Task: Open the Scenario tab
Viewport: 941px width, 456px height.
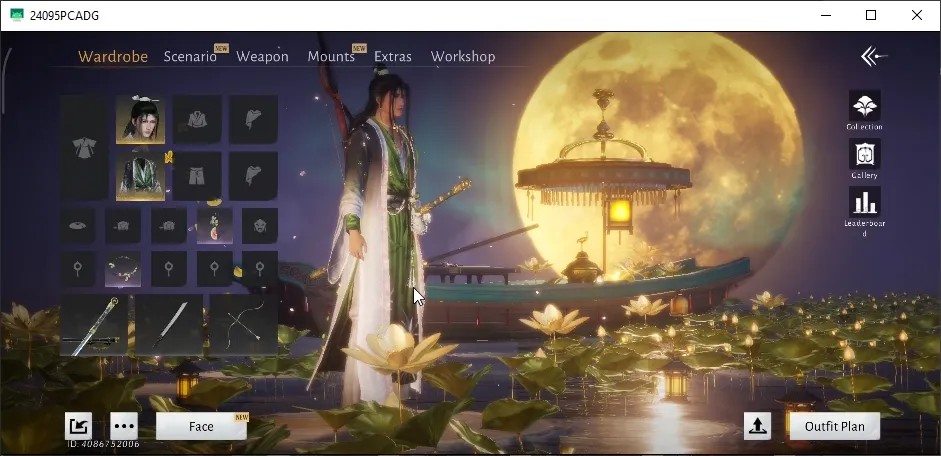Action: (x=190, y=56)
